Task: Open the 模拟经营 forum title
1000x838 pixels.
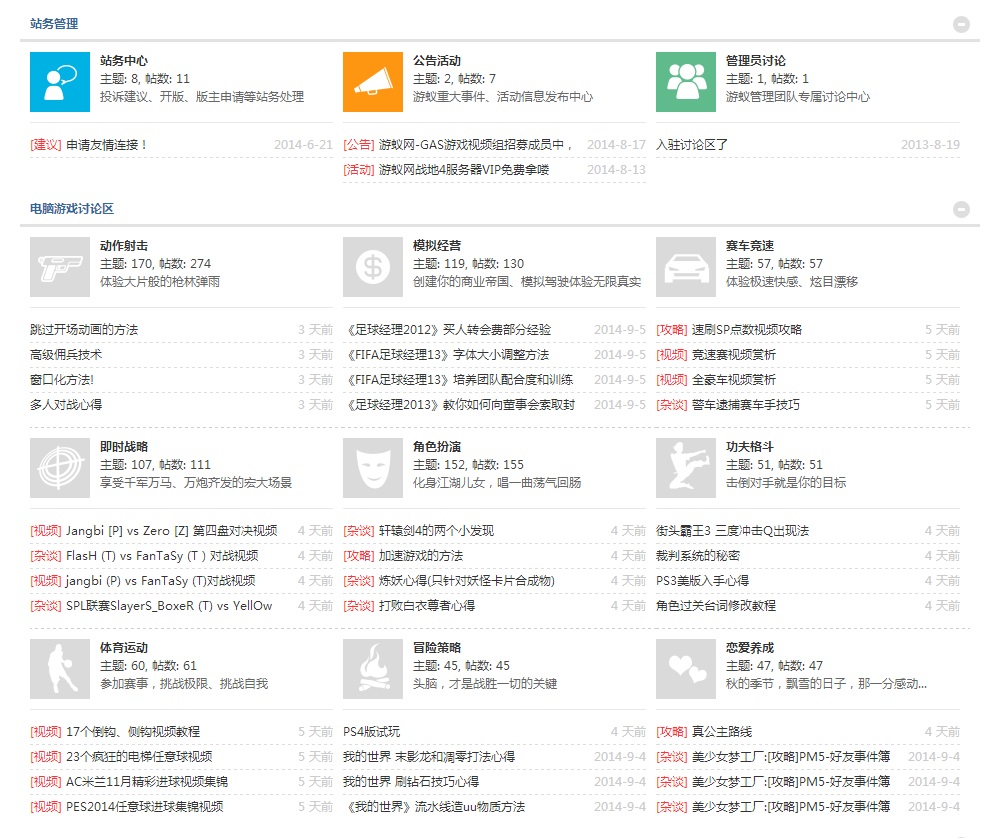Action: [437, 246]
